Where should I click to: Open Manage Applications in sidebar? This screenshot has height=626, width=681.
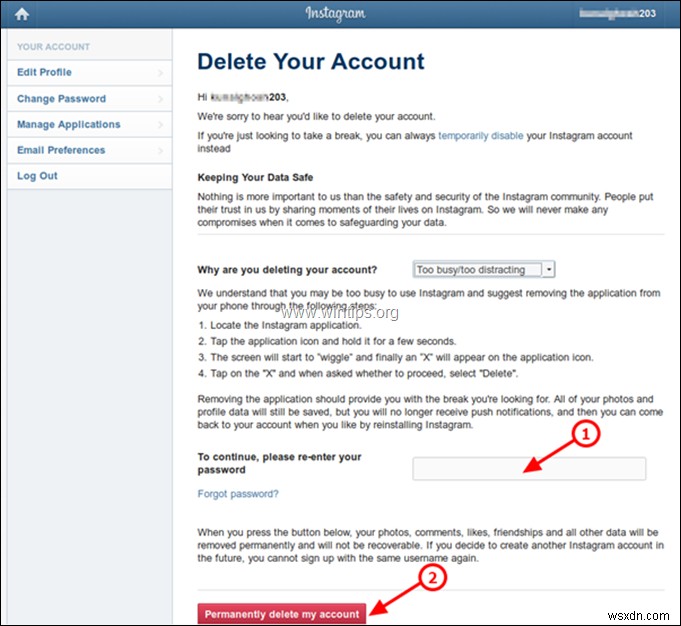[x=89, y=125]
